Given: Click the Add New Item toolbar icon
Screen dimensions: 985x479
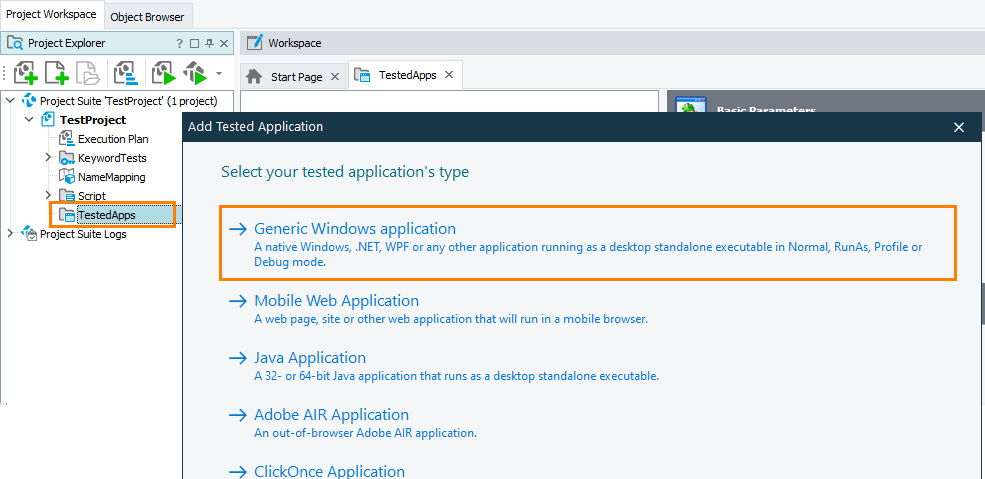Looking at the screenshot, I should 57,74.
